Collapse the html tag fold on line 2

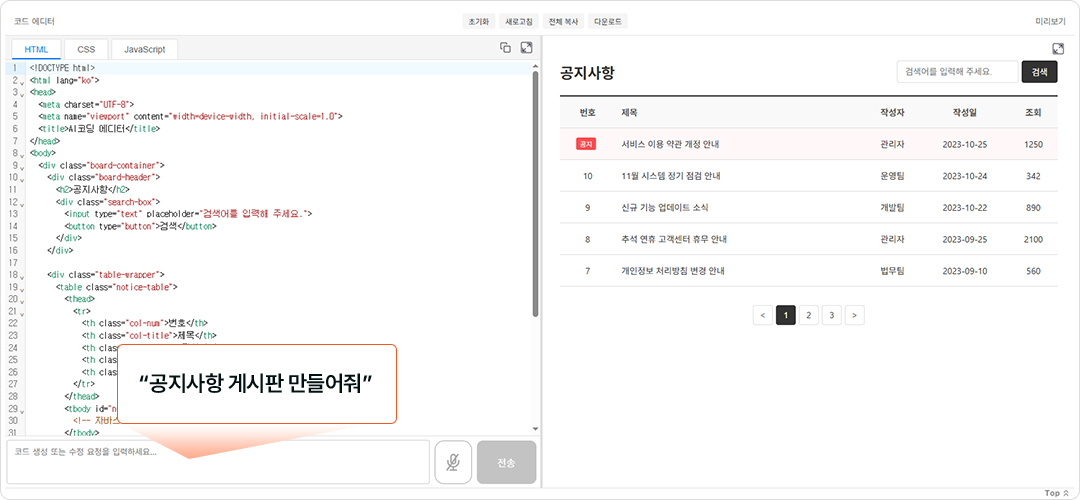click(23, 82)
